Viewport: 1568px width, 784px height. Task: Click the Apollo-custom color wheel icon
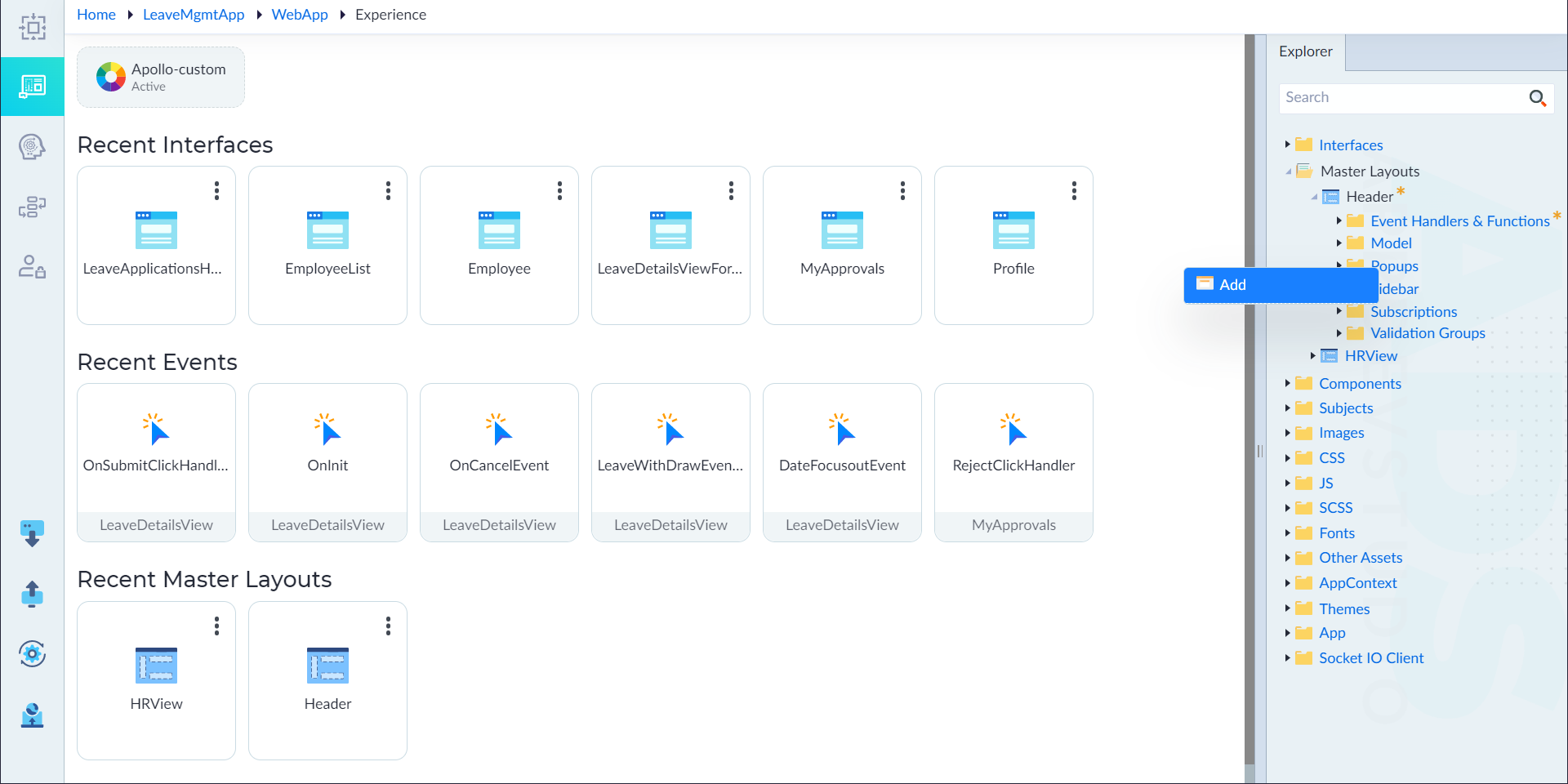pyautogui.click(x=111, y=77)
